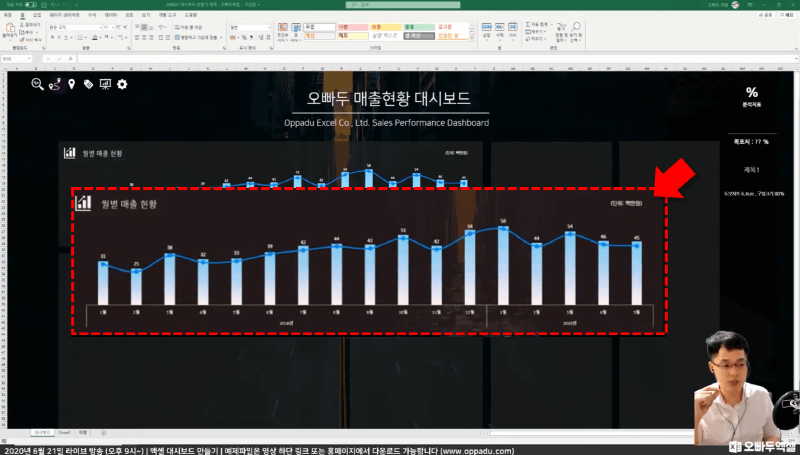Collapse the ribbon with chevron
This screenshot has height=455, width=800.
pyautogui.click(x=795, y=47)
